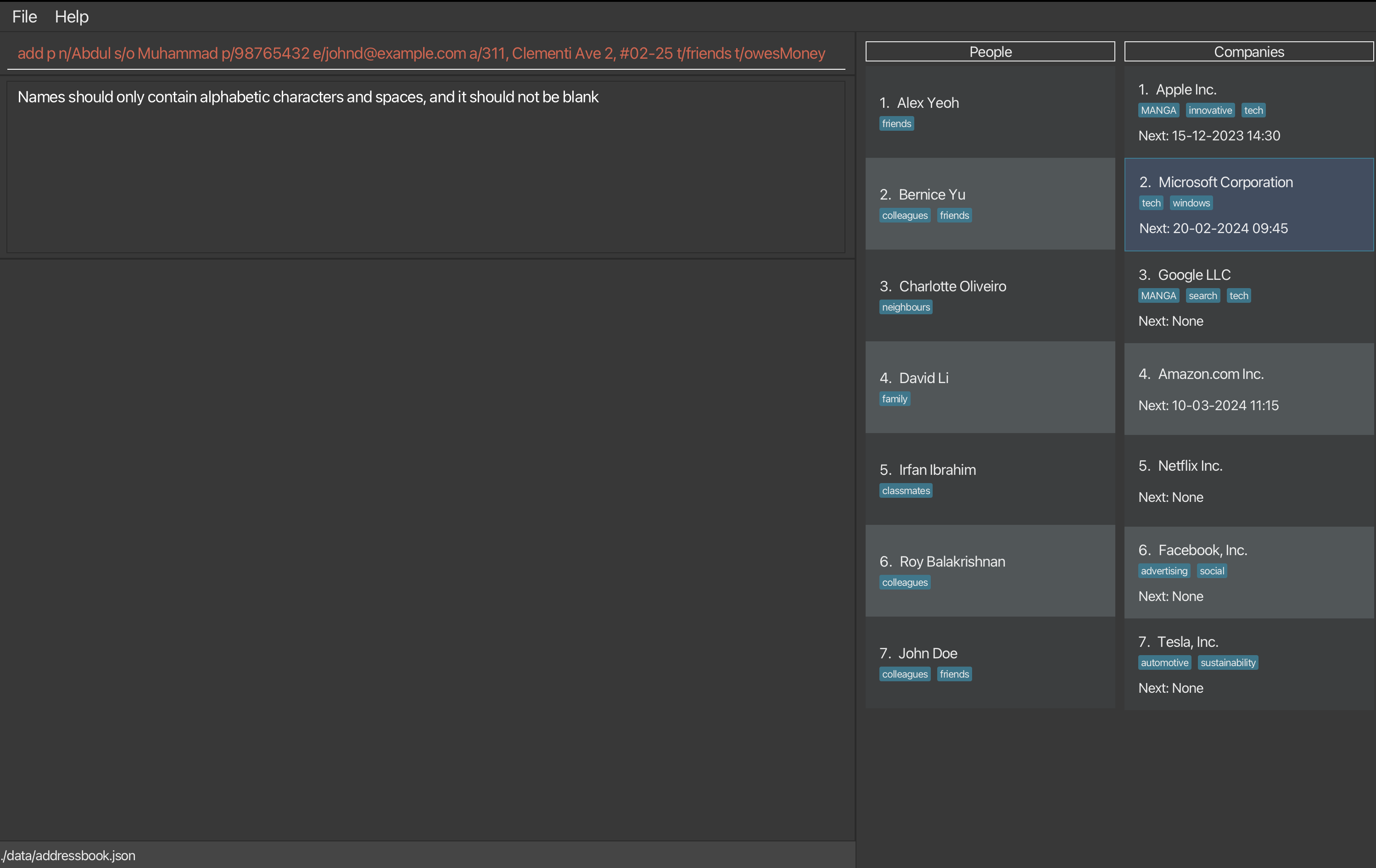Select Google LLC company card
Viewport: 1376px width, 868px height.
pos(1248,297)
